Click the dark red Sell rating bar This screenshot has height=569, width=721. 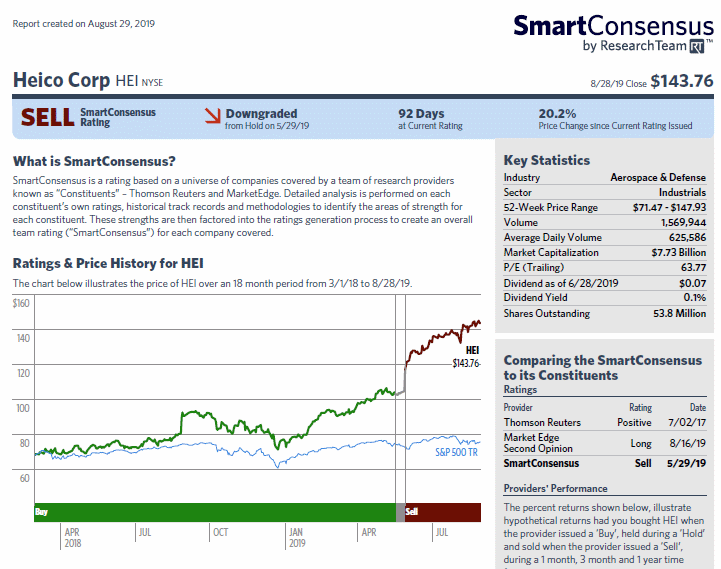tap(443, 512)
